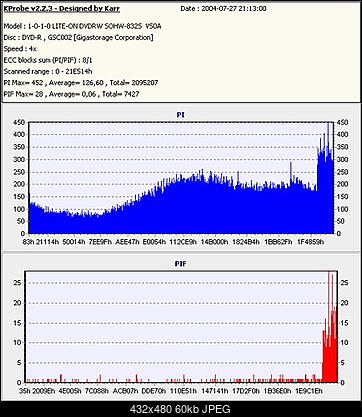Click the 83h label on PI axis

29,242
